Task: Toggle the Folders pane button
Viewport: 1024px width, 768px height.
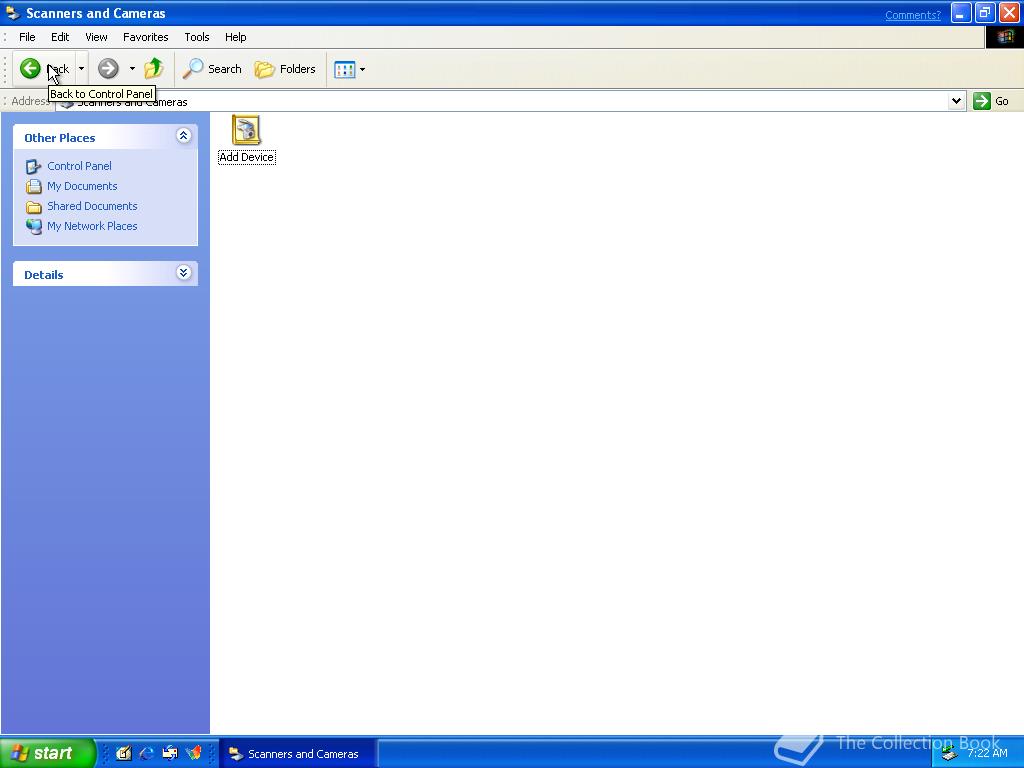Action: coord(285,69)
